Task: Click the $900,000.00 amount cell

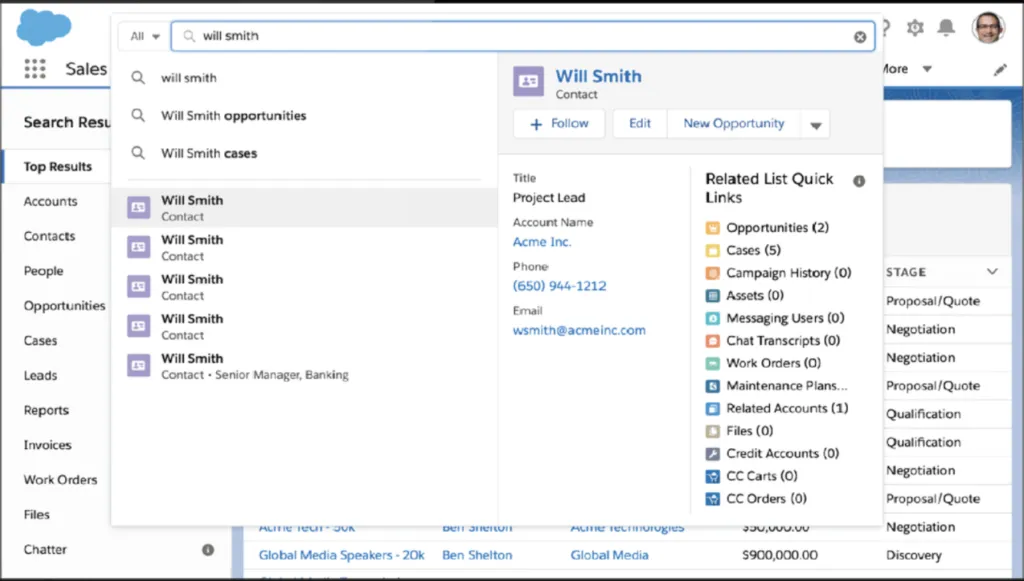Action: click(x=780, y=556)
